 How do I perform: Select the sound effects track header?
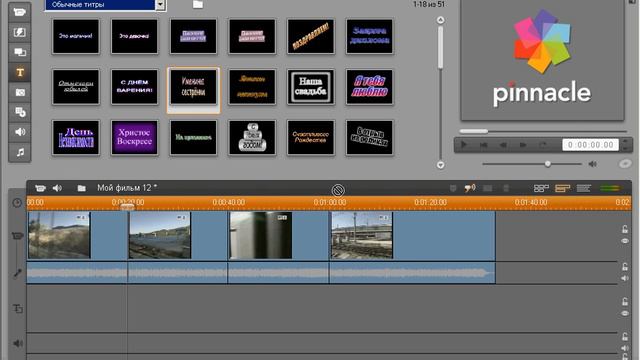point(18,343)
